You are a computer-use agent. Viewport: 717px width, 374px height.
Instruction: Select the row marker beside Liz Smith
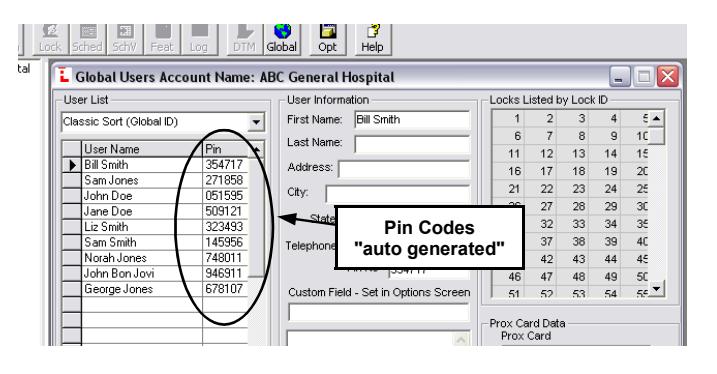tap(72, 227)
